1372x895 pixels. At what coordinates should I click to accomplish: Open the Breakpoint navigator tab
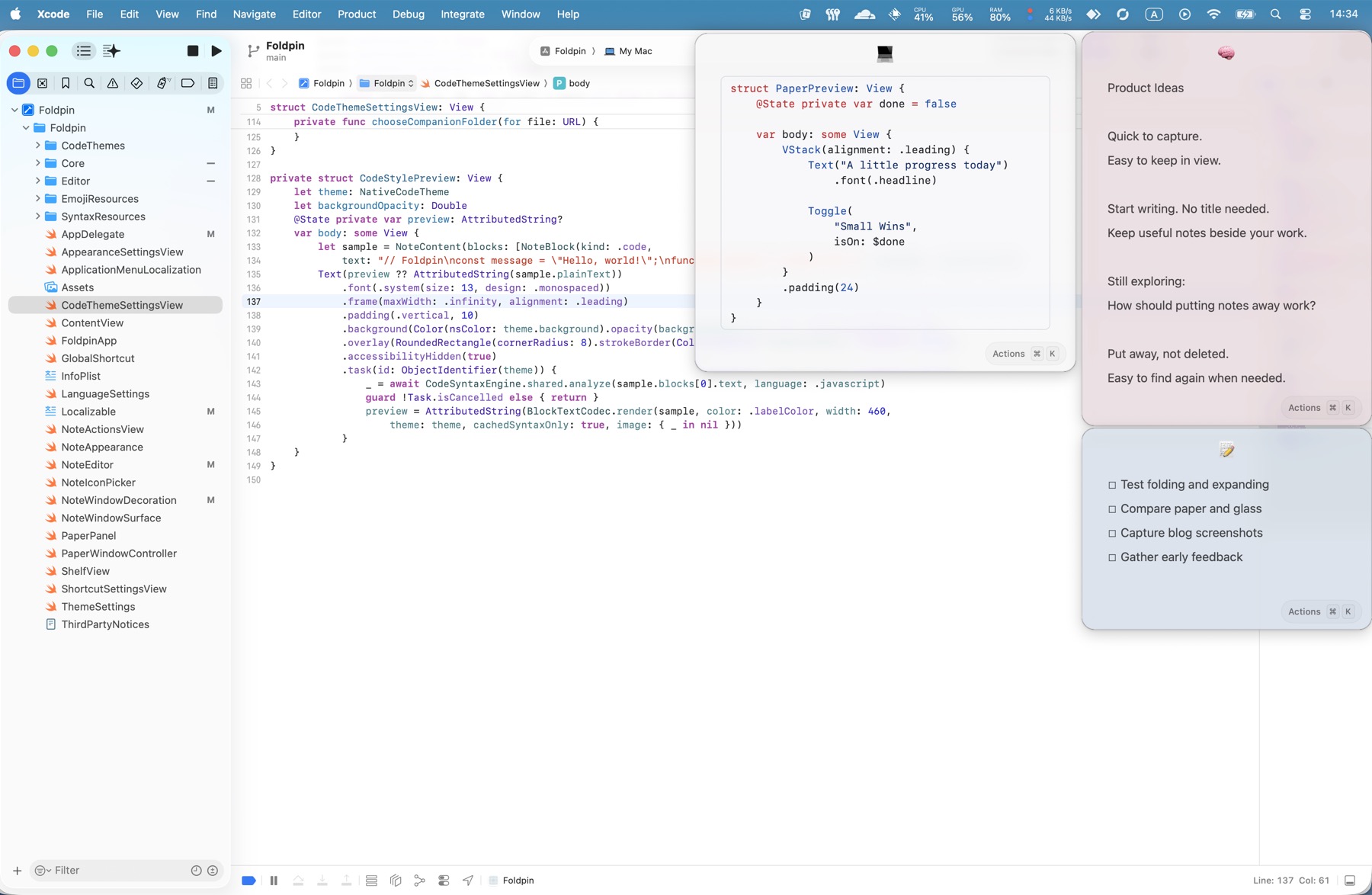188,83
